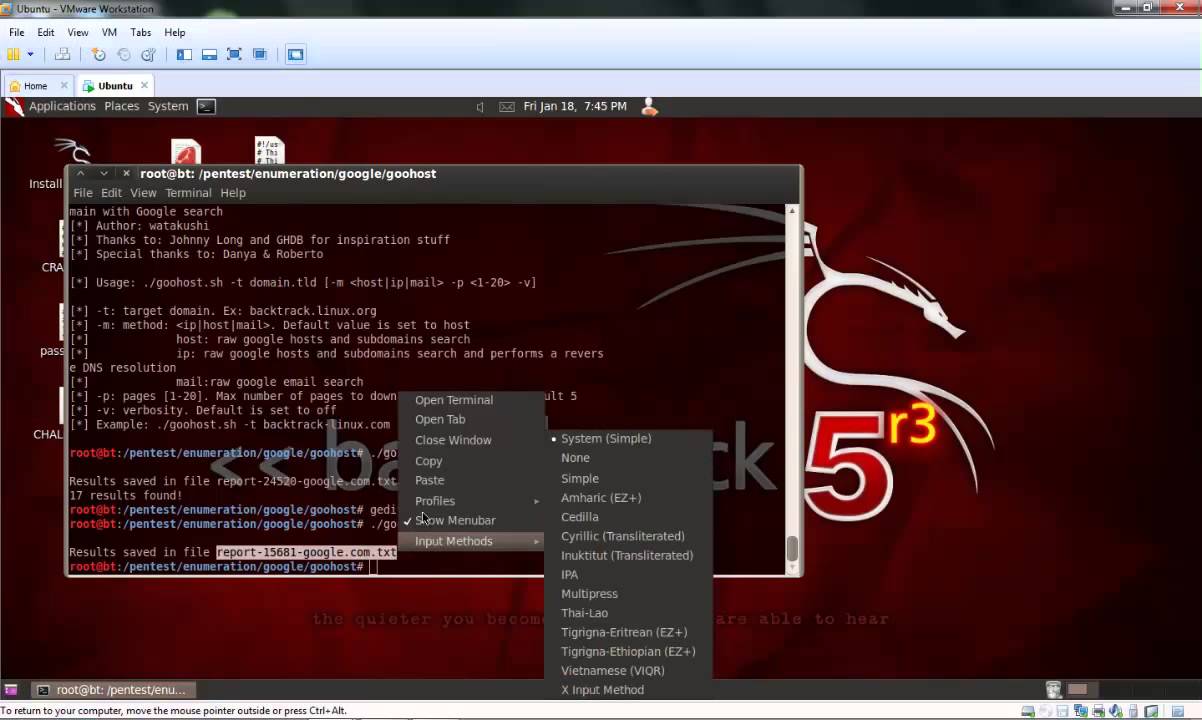Click the terminal vertical scrollbar thumb

792,548
